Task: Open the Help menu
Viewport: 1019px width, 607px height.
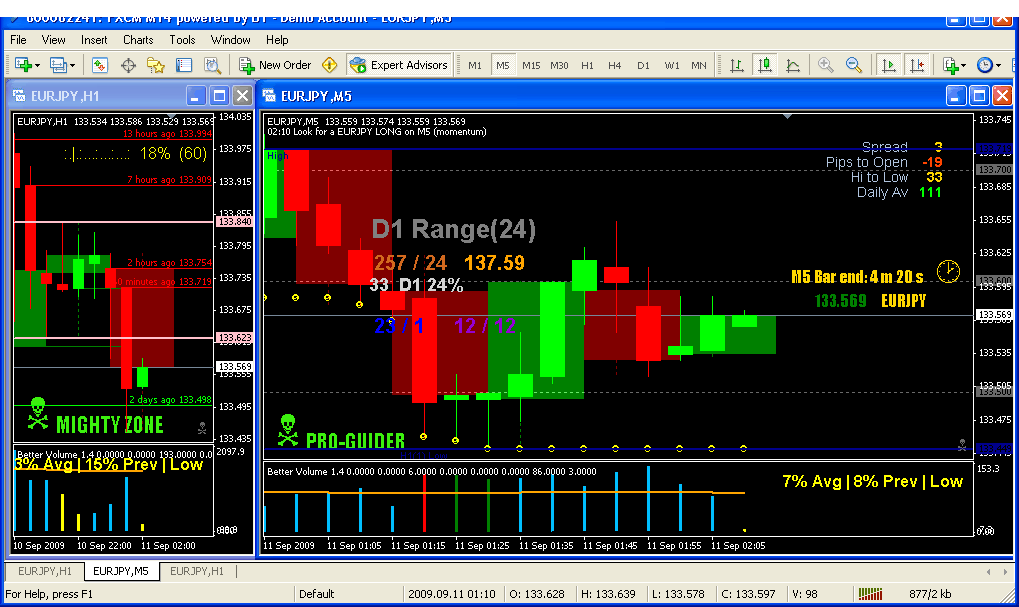Action: 277,40
